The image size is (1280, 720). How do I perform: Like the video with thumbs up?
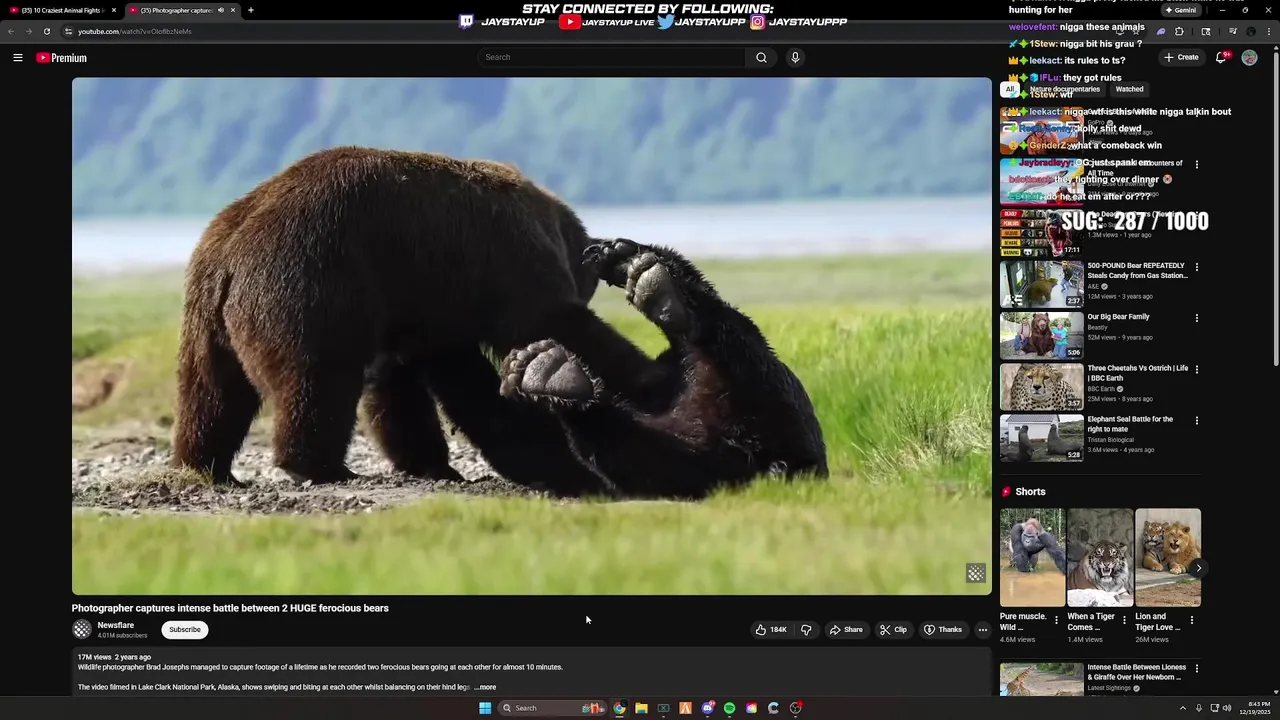tap(771, 630)
